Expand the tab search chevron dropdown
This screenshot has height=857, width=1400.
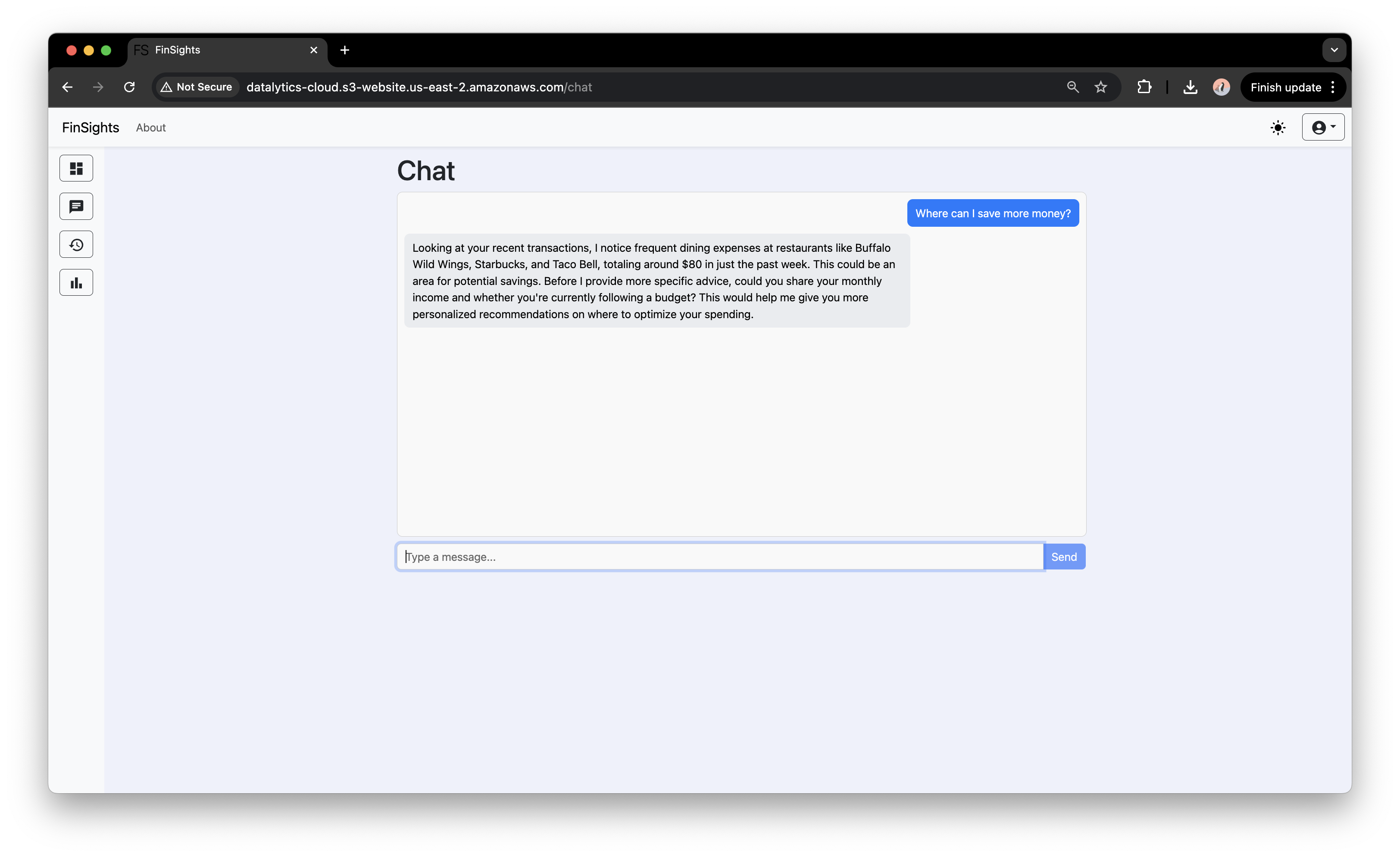pos(1334,50)
